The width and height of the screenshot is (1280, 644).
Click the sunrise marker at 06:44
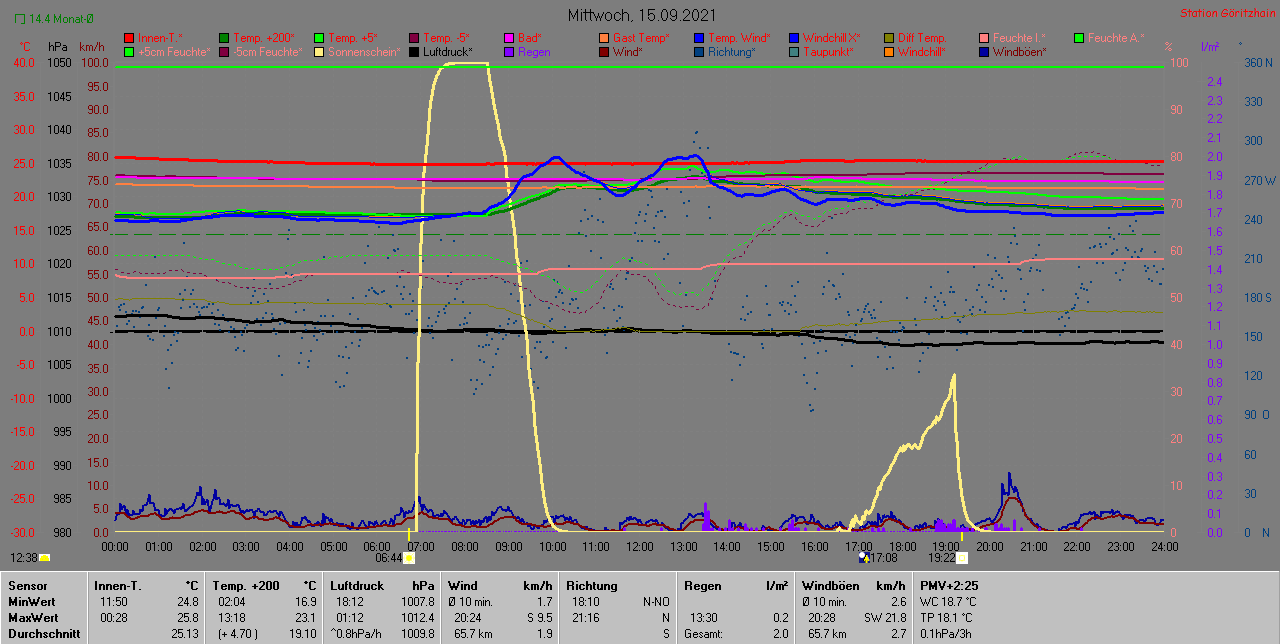409,558
